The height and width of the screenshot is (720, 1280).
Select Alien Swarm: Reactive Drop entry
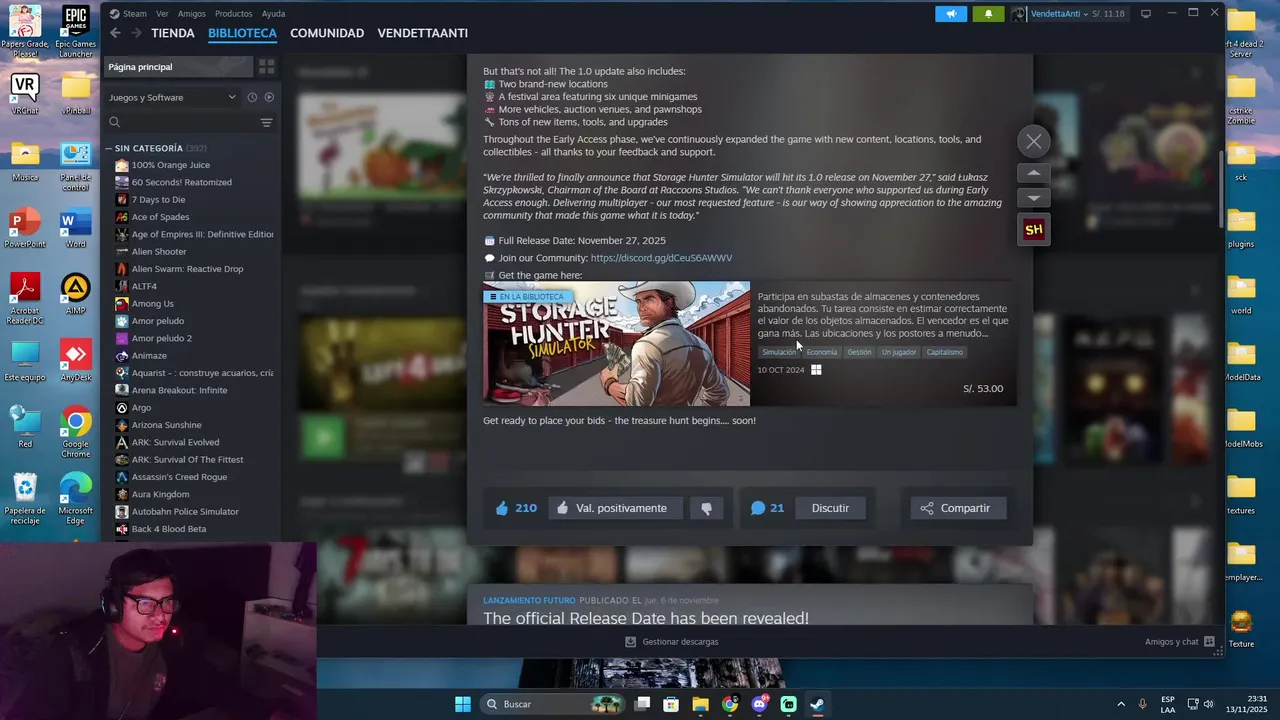pos(187,269)
